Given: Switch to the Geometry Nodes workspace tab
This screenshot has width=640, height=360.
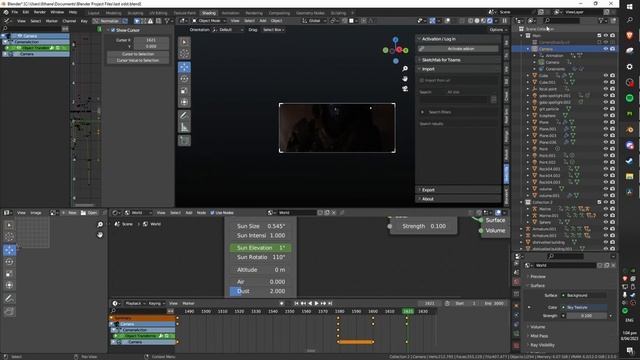Looking at the screenshot, I should [310, 13].
